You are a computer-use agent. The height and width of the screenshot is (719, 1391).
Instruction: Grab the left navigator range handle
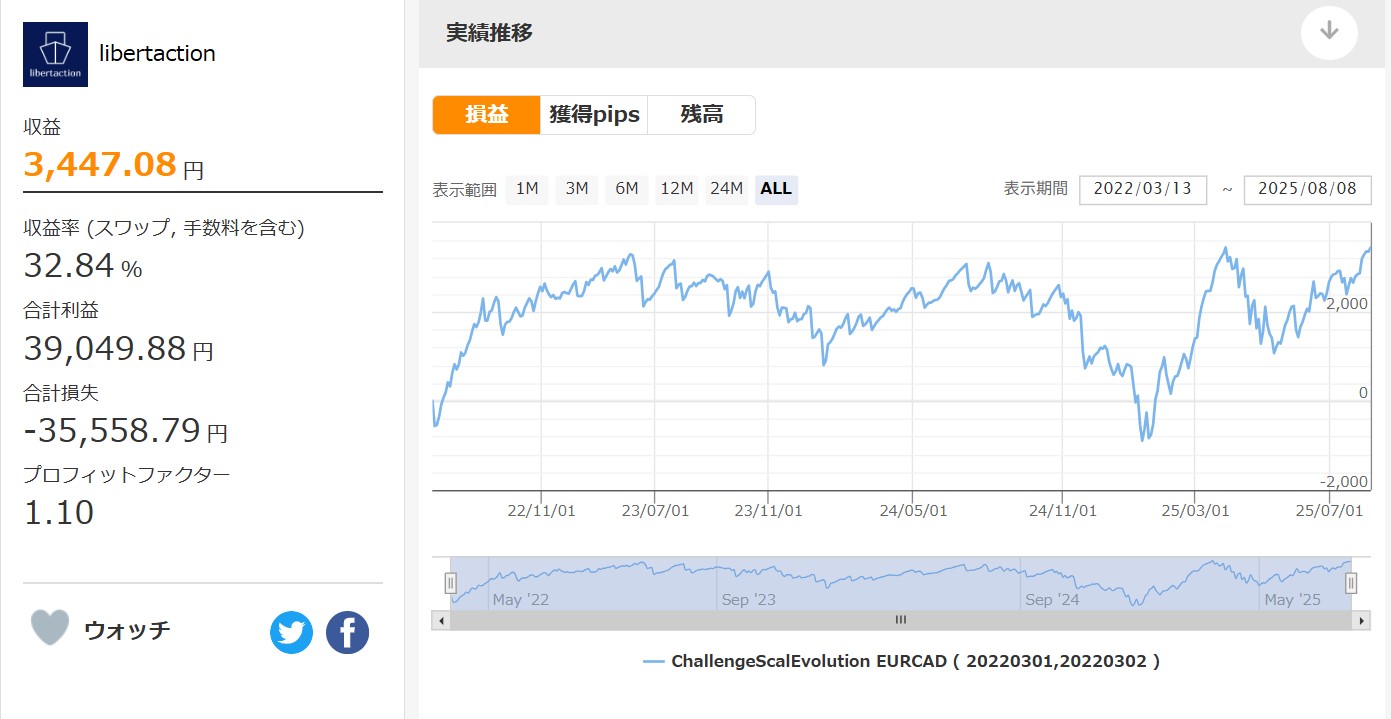[x=451, y=583]
